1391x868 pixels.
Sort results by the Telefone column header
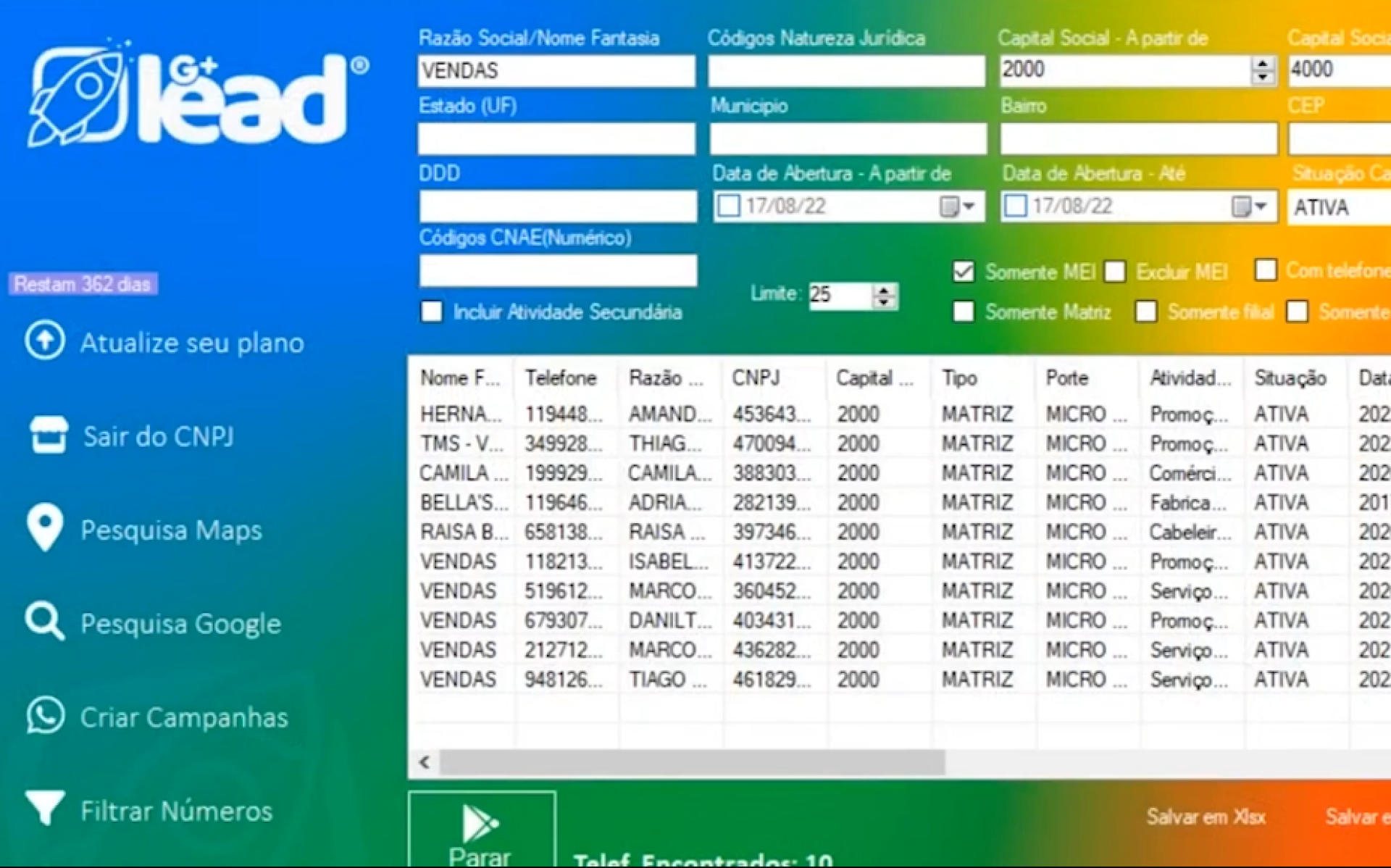click(561, 378)
